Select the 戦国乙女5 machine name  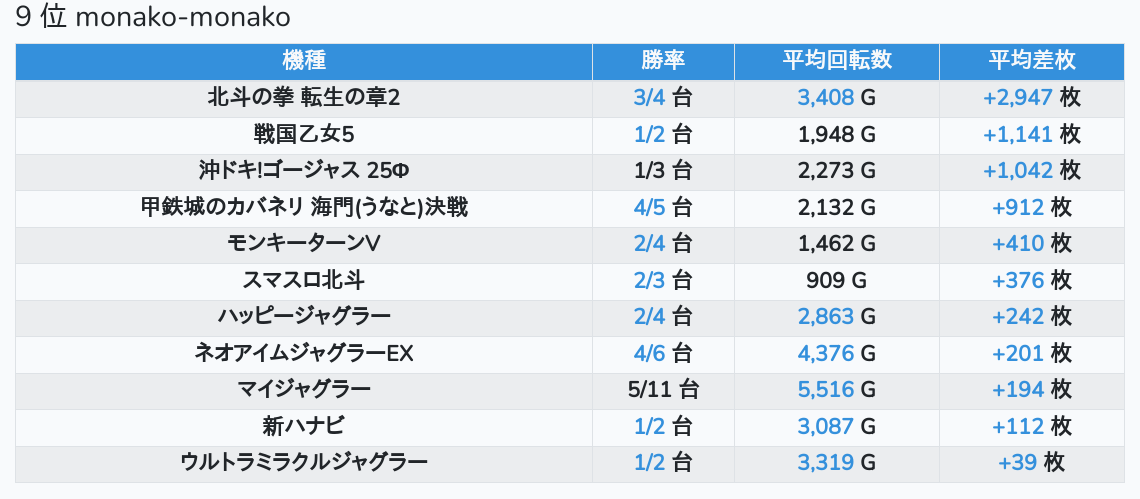pyautogui.click(x=304, y=135)
